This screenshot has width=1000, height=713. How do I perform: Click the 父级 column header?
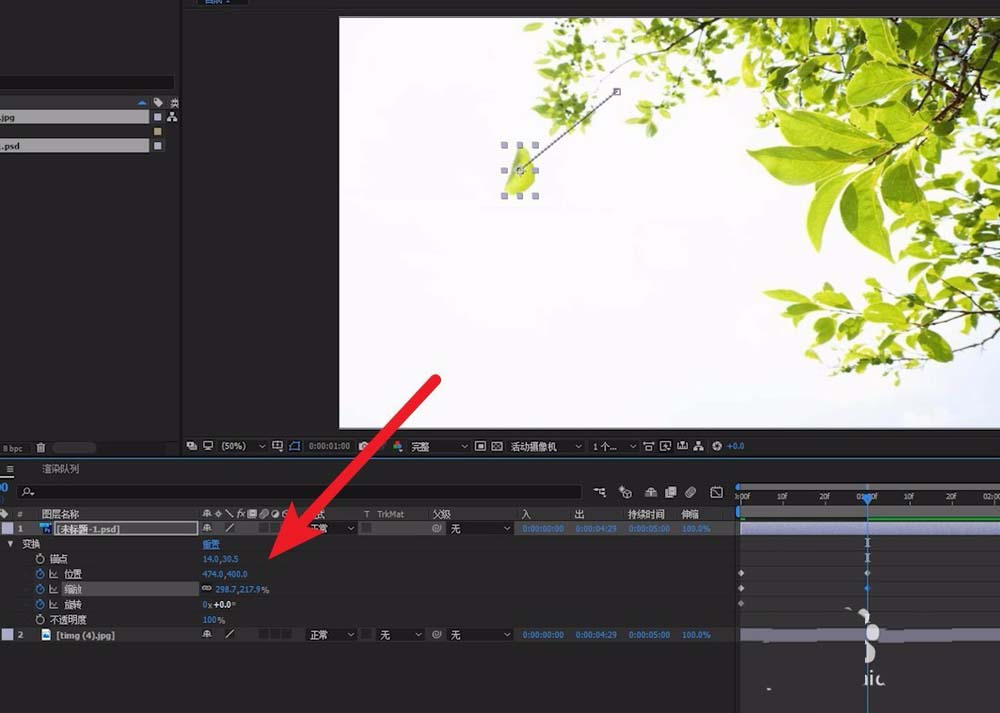point(441,514)
